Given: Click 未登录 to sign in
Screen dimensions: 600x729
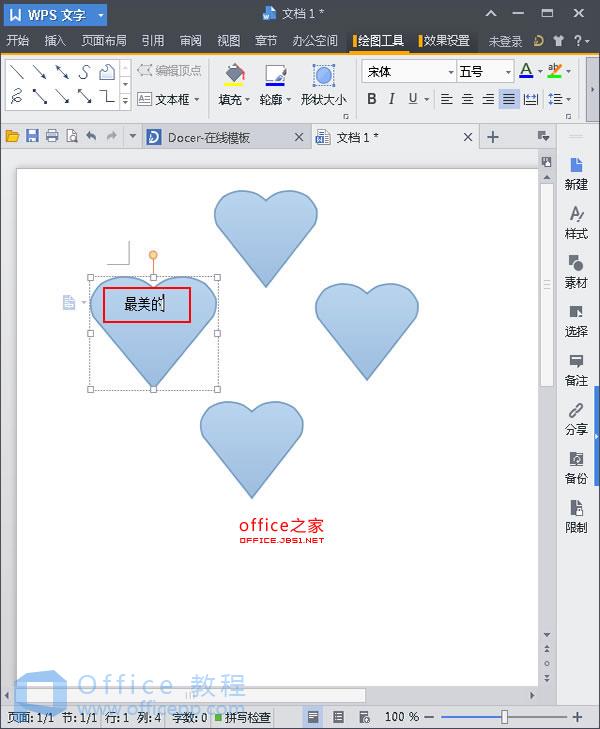Looking at the screenshot, I should coord(505,41).
